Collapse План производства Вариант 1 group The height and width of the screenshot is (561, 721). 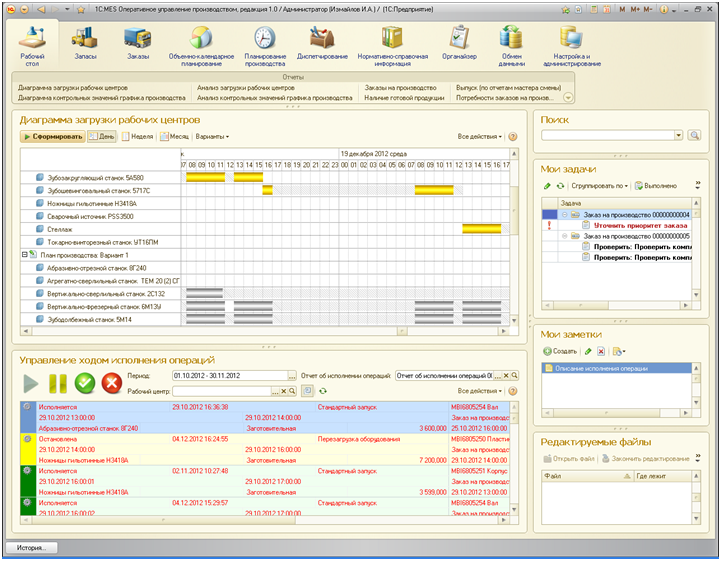25,254
